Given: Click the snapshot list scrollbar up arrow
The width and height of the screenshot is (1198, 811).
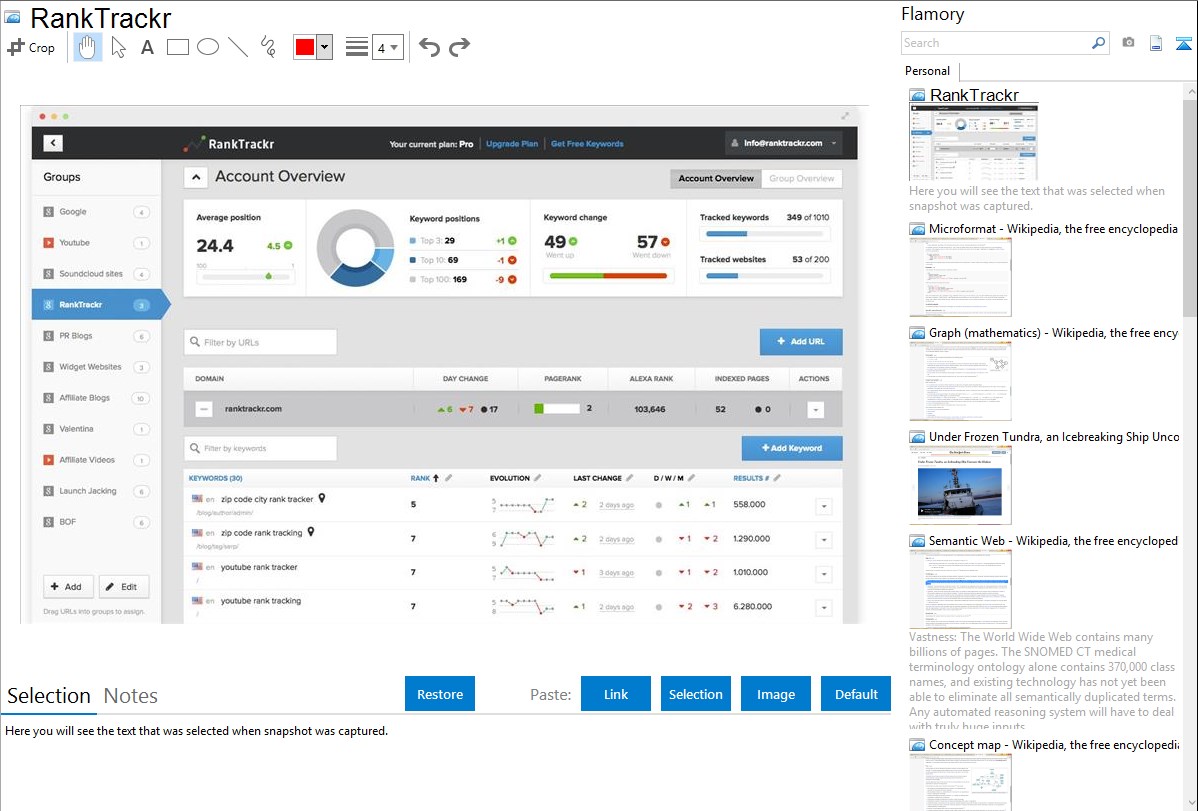Looking at the screenshot, I should pos(1191,91).
